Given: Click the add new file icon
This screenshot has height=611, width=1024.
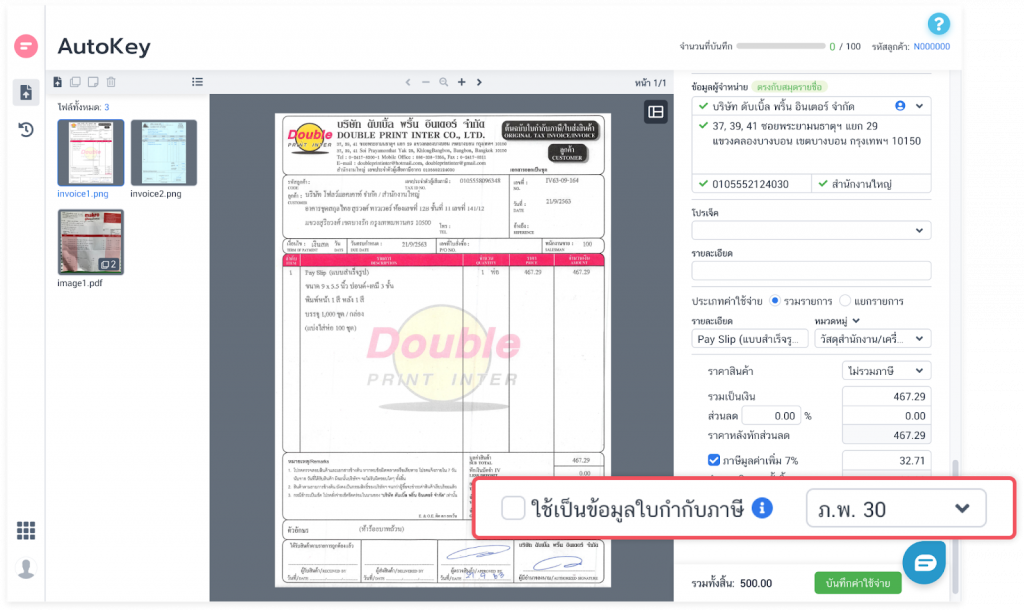Looking at the screenshot, I should click(58, 82).
